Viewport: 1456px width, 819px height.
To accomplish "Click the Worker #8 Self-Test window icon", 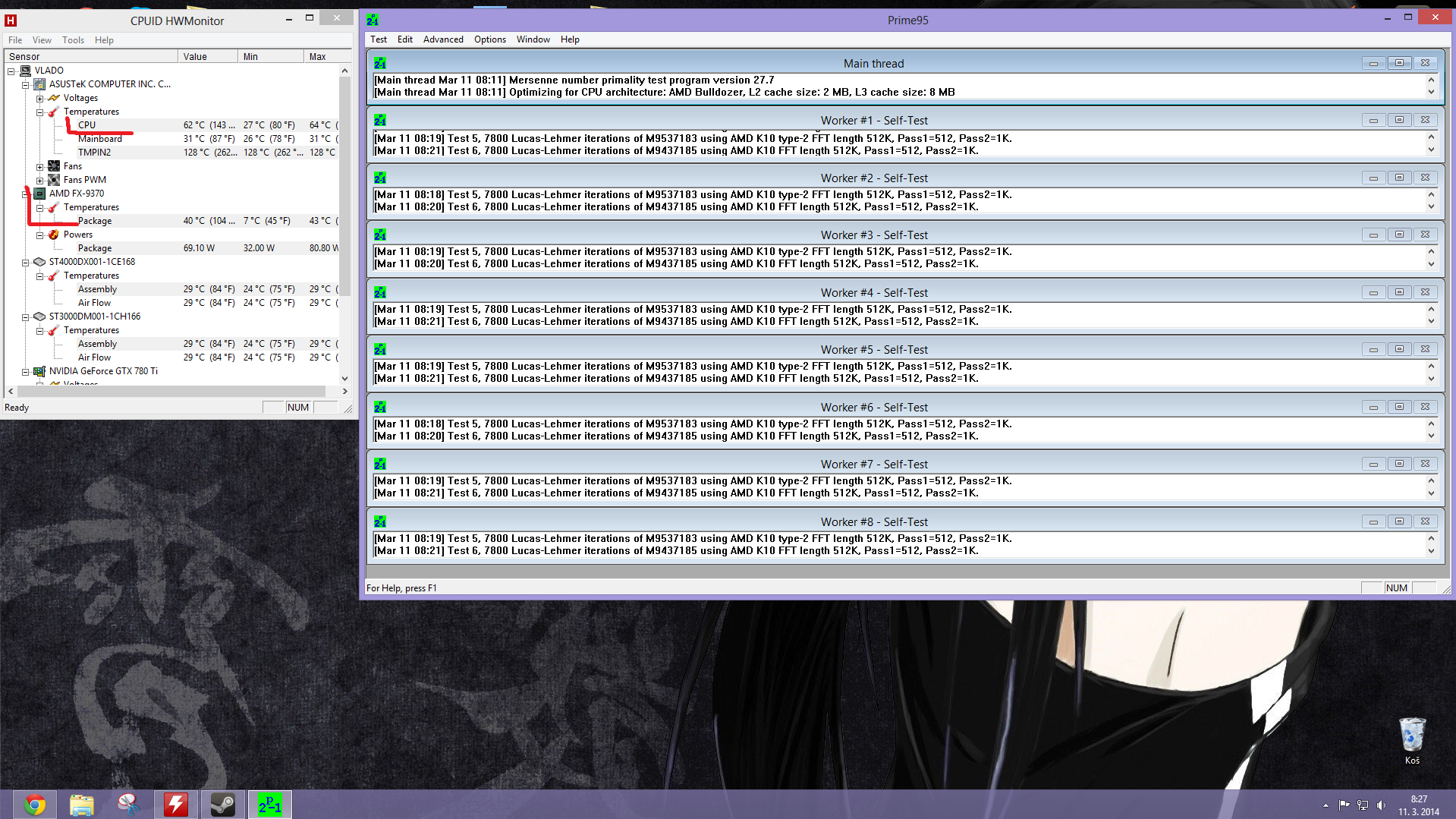I will [380, 521].
